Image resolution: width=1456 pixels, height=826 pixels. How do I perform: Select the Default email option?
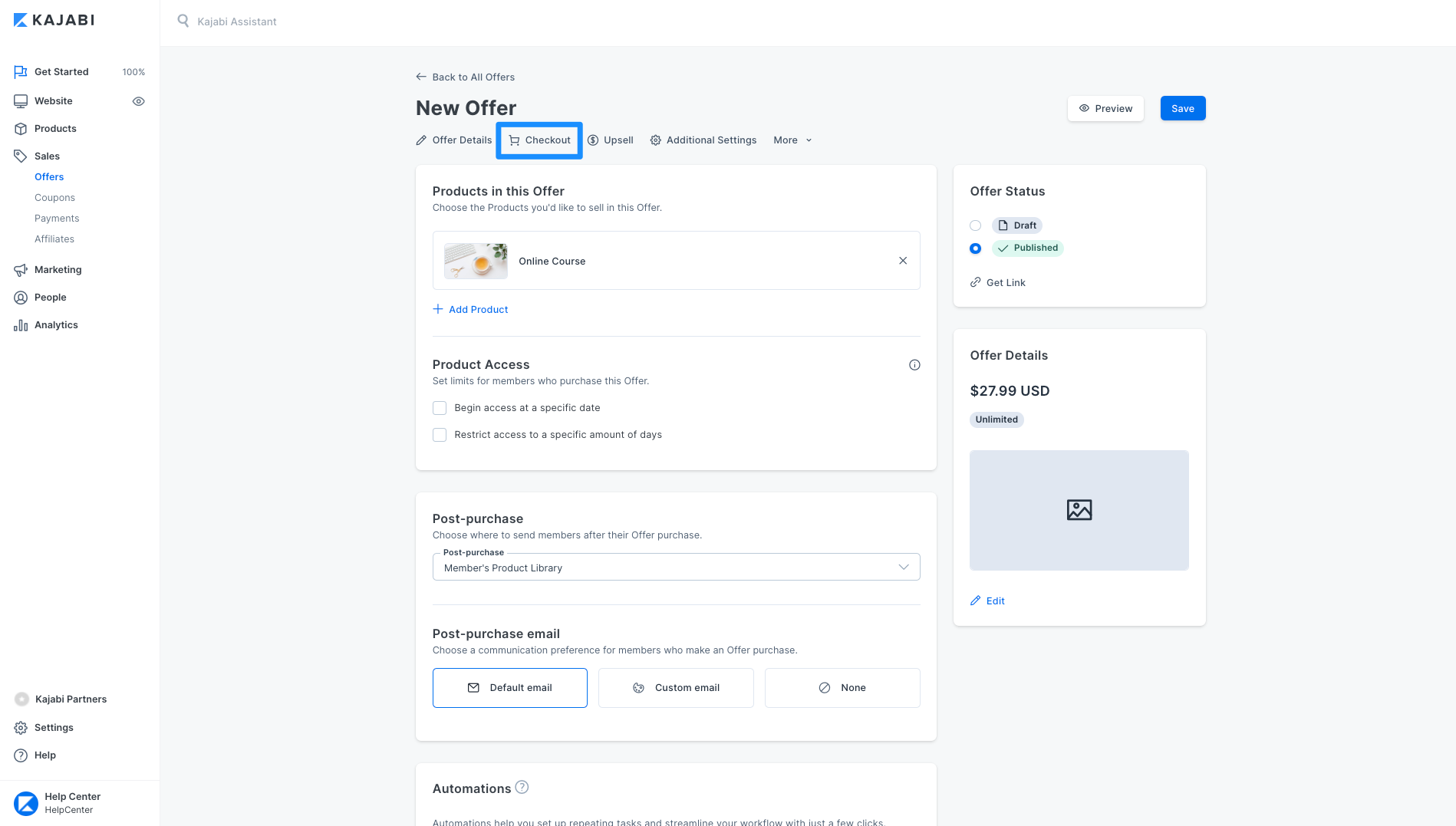coord(510,688)
